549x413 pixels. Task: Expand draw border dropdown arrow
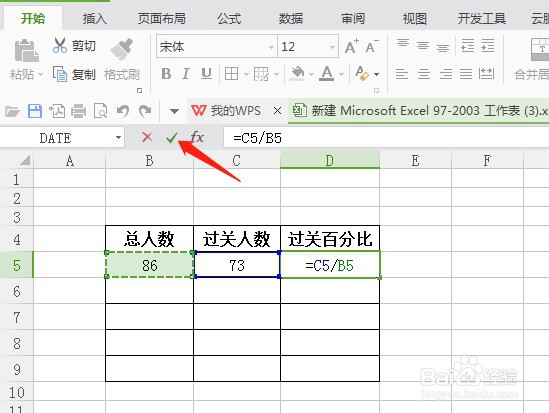(x=277, y=74)
